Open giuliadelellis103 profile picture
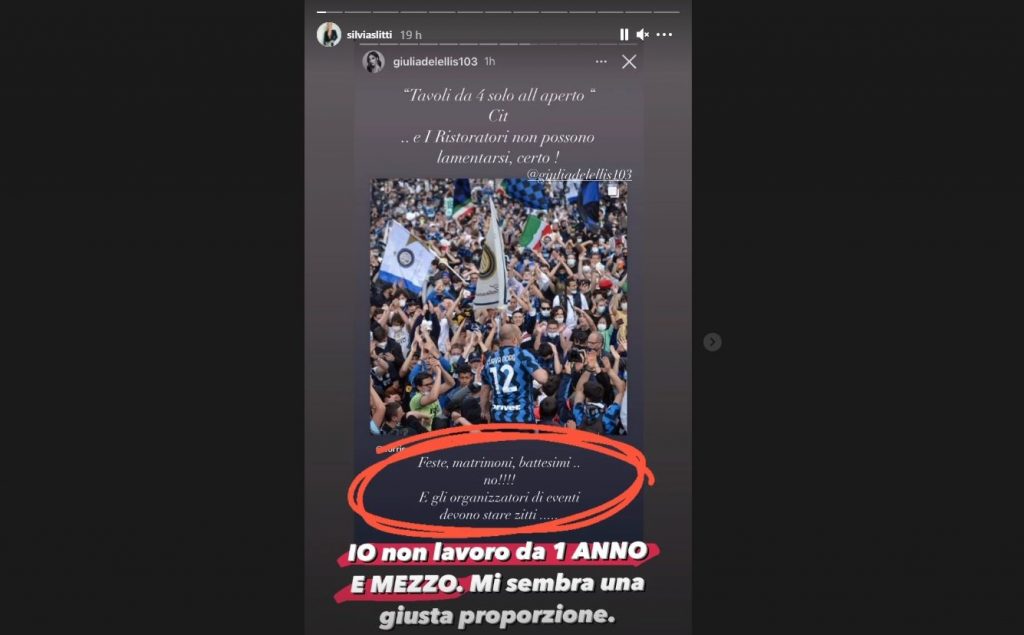 click(374, 61)
